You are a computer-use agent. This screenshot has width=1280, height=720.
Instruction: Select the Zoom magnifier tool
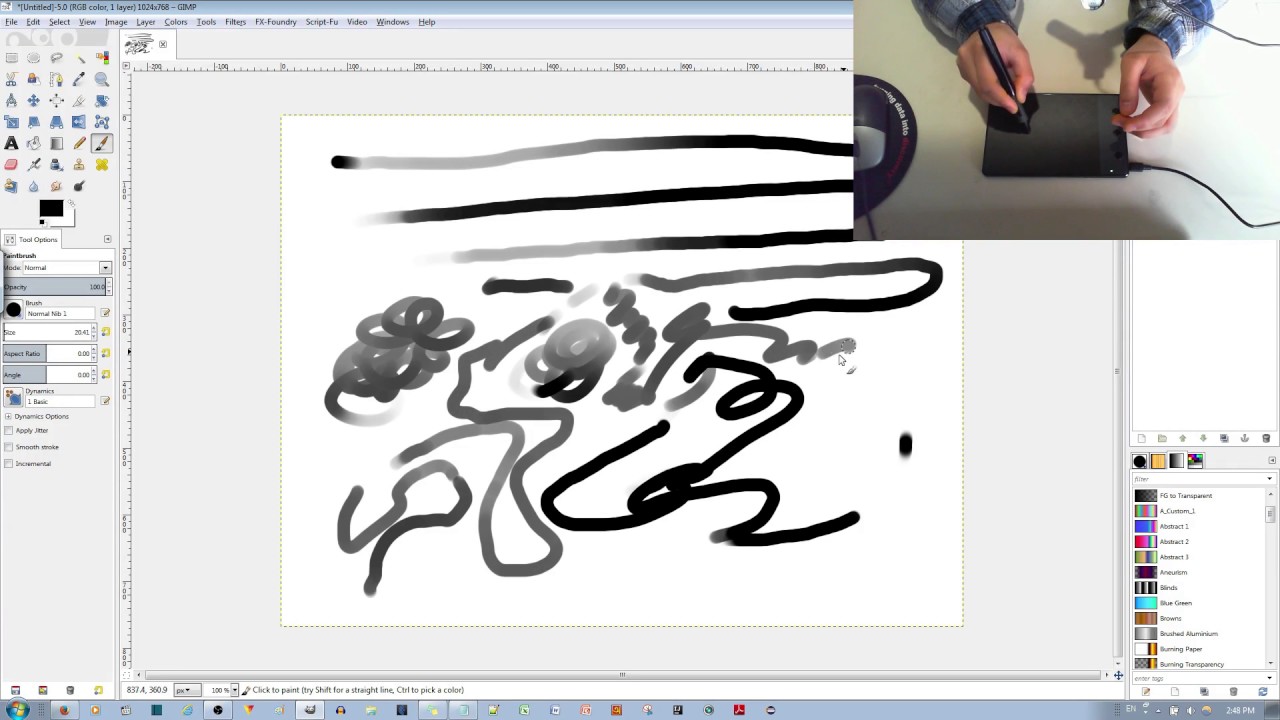click(x=102, y=79)
